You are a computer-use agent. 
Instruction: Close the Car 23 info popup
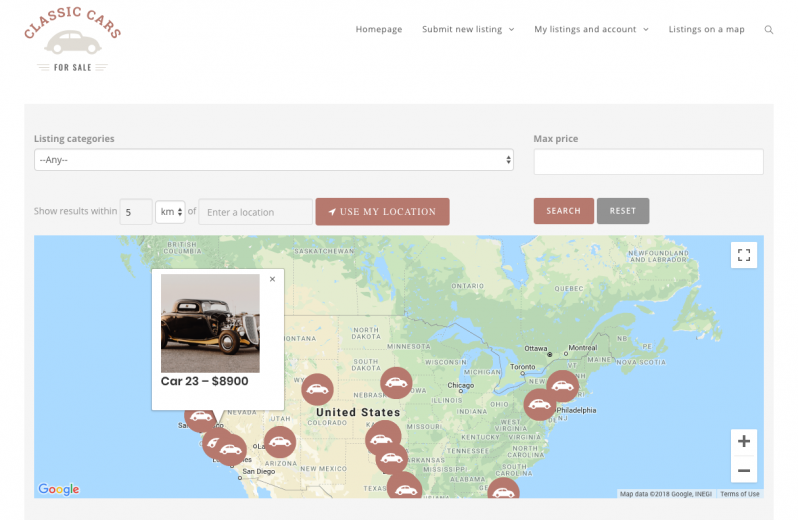click(x=272, y=279)
